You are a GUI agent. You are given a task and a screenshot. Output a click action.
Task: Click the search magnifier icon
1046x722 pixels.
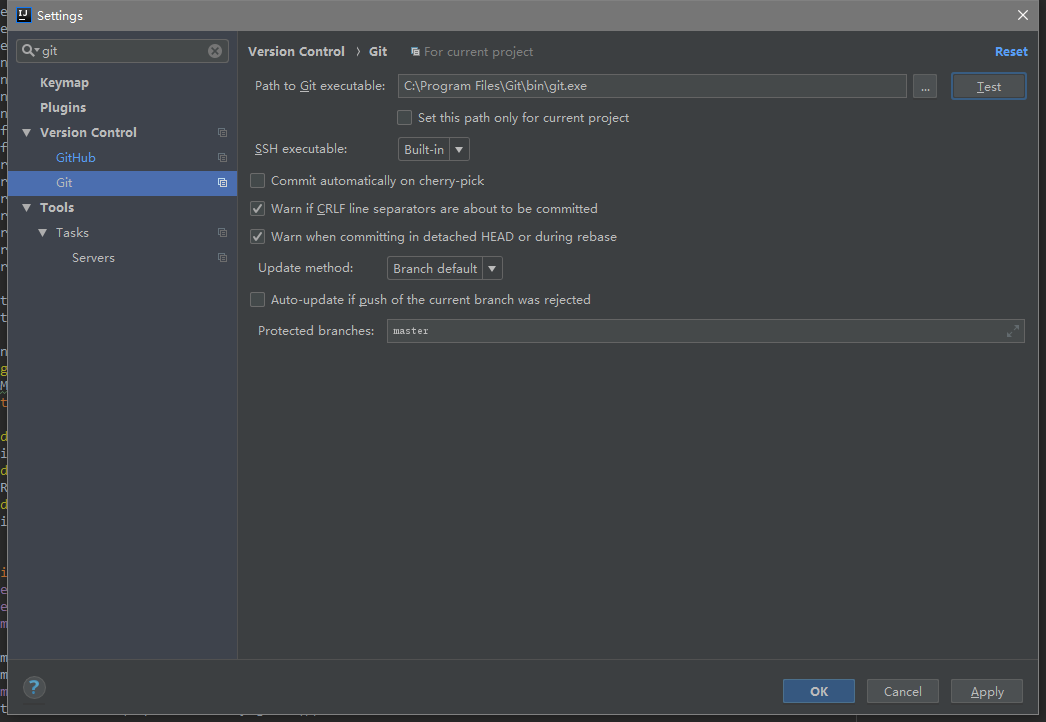pos(29,51)
